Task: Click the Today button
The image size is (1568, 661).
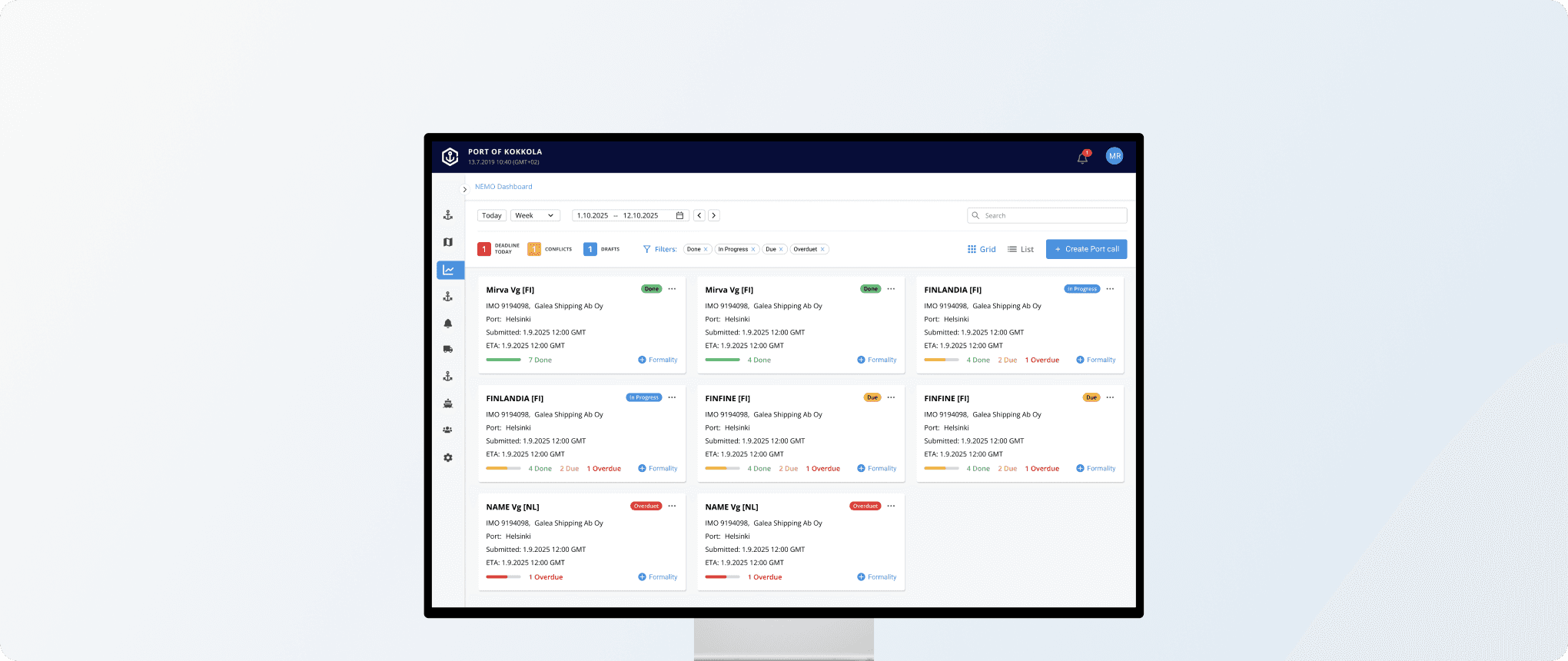Action: click(492, 216)
